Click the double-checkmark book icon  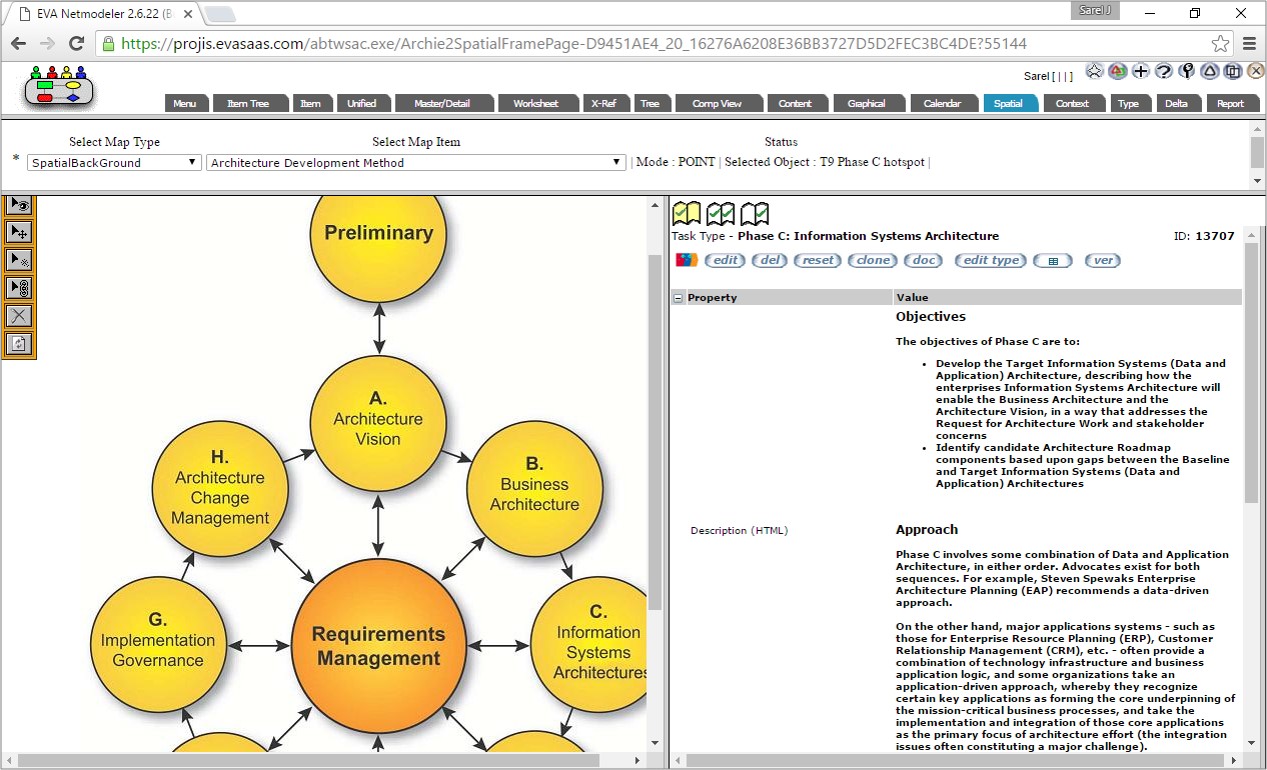[721, 213]
